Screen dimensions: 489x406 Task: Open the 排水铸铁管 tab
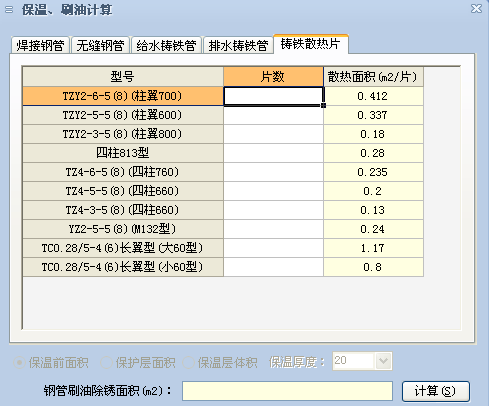238,45
